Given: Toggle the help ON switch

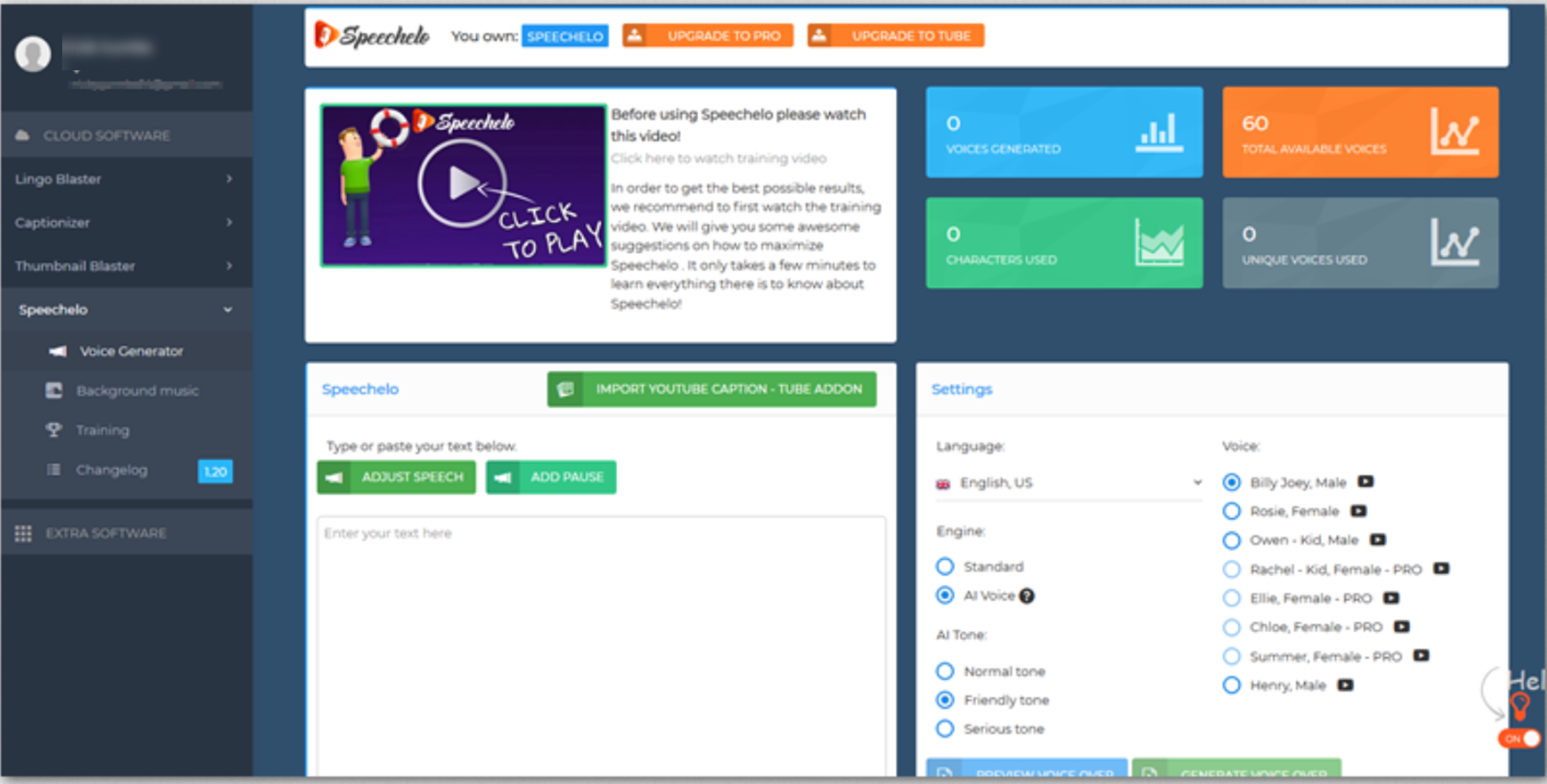Looking at the screenshot, I should coord(1519,738).
